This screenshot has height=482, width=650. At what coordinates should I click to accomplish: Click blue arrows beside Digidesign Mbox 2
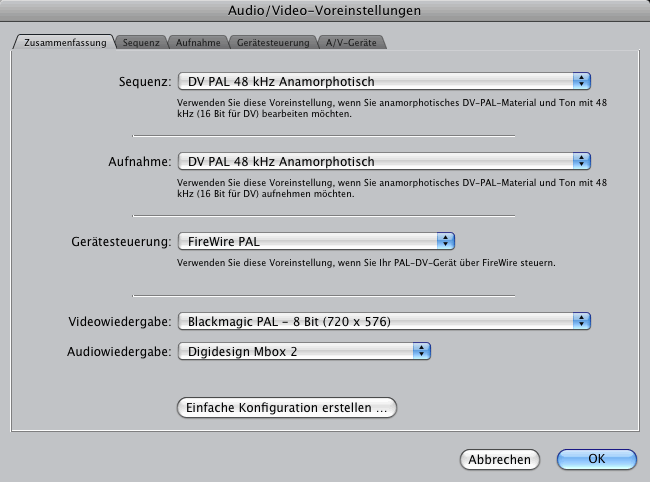(x=422, y=351)
